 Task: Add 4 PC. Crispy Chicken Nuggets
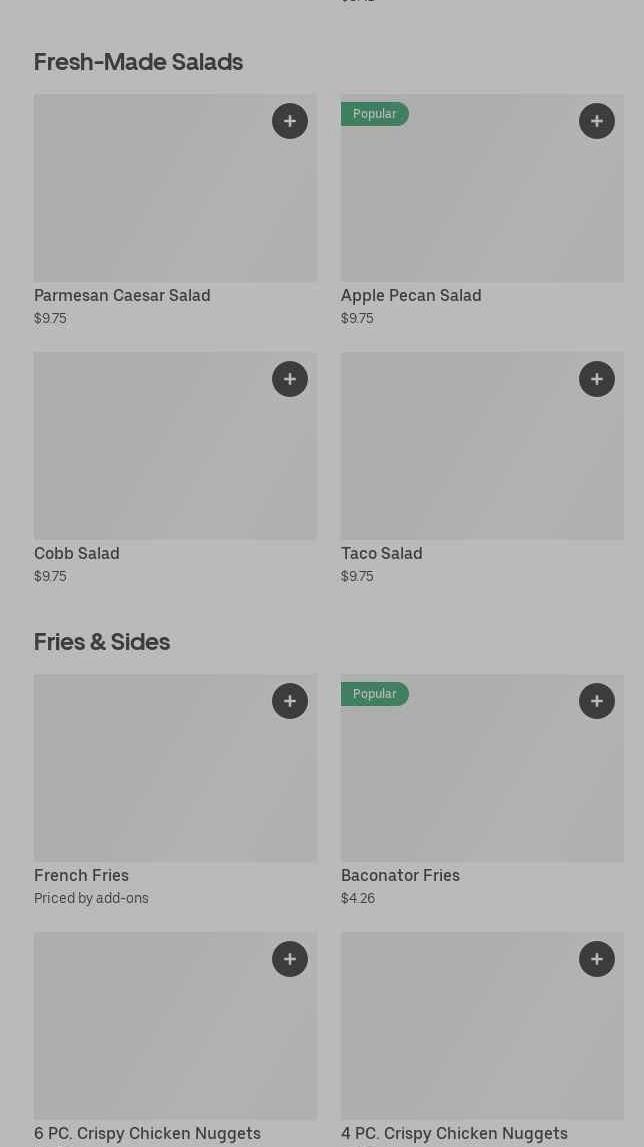[x=597, y=959]
